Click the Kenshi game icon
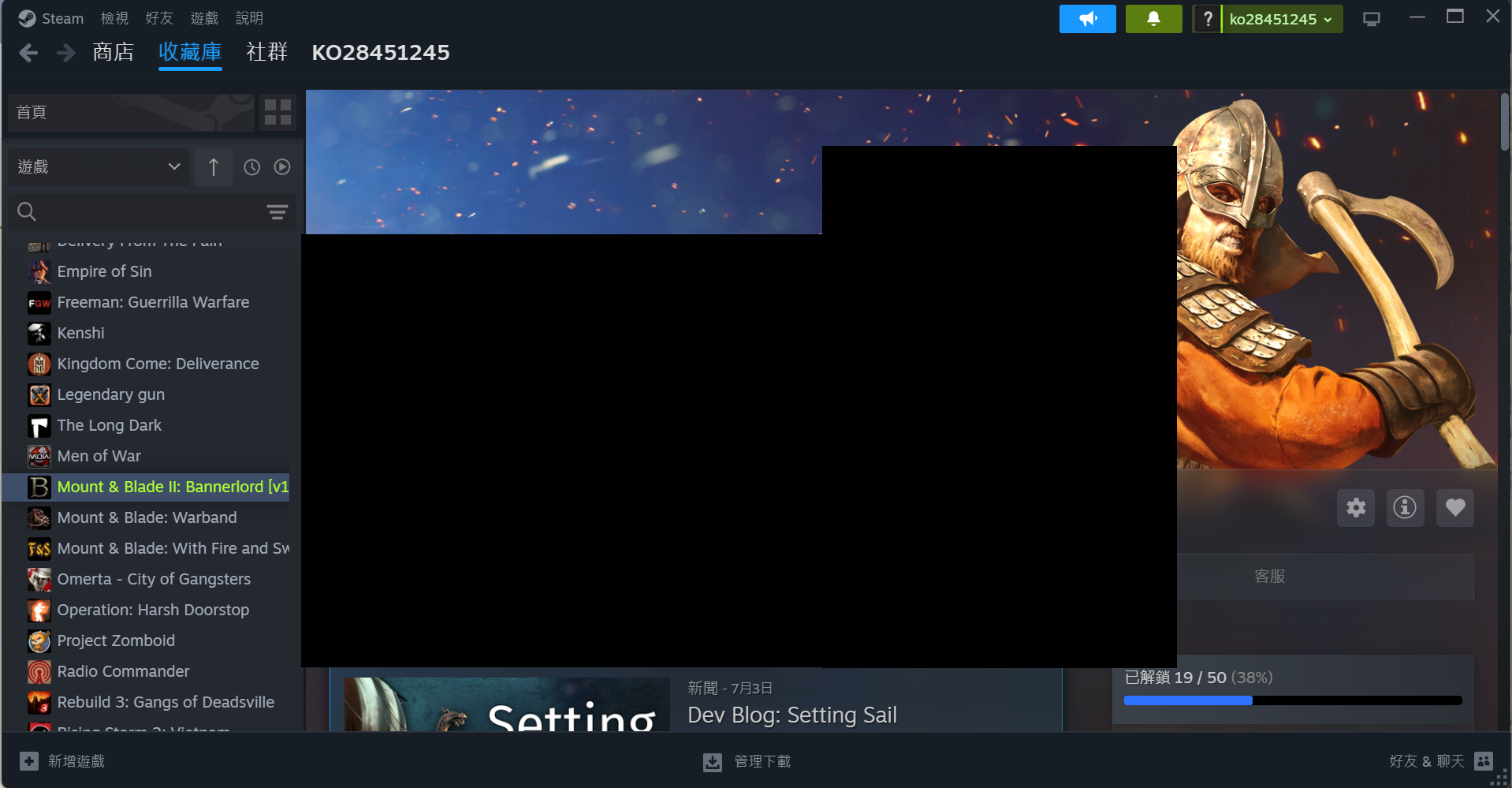The image size is (1512, 788). [39, 333]
